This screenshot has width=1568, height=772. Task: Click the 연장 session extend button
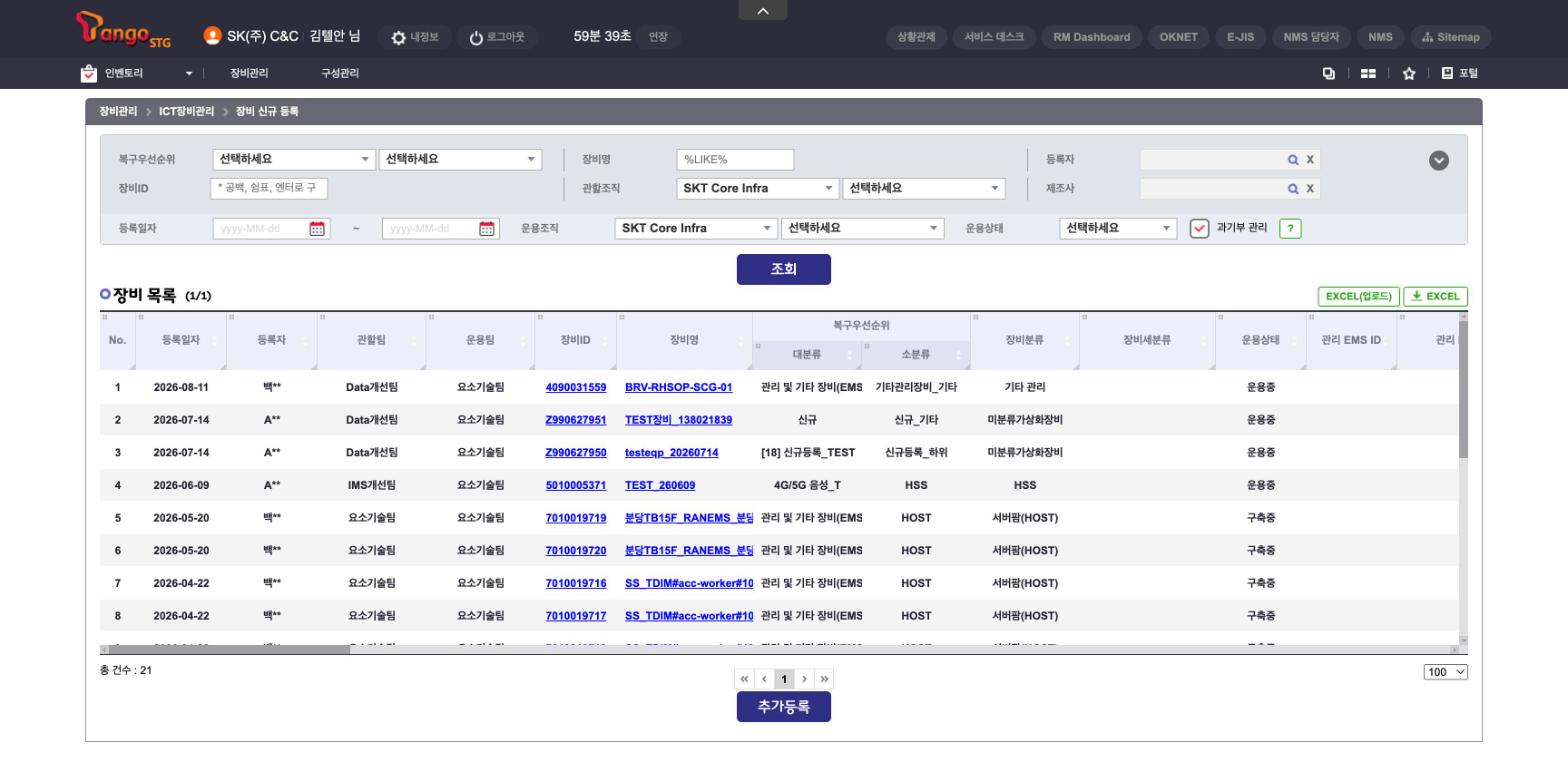(657, 37)
